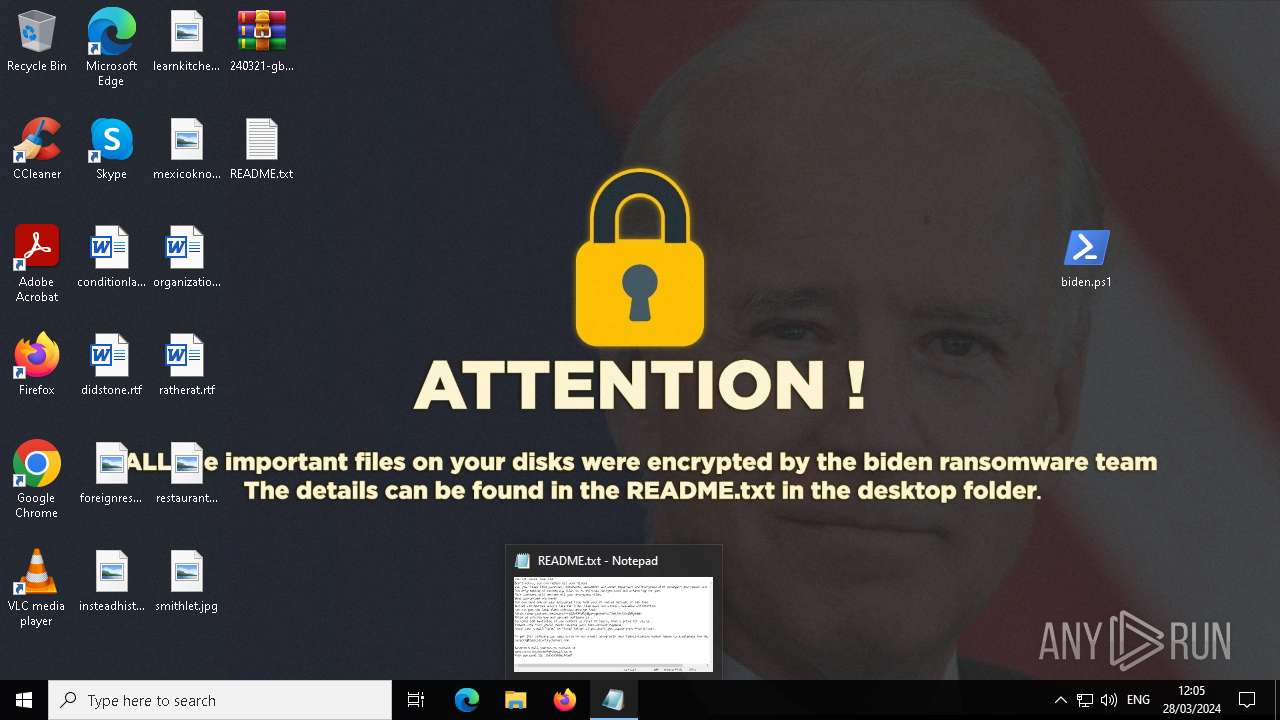Launch Microsoft Edge from desktop shortcut
The width and height of the screenshot is (1280, 720).
pyautogui.click(x=111, y=48)
